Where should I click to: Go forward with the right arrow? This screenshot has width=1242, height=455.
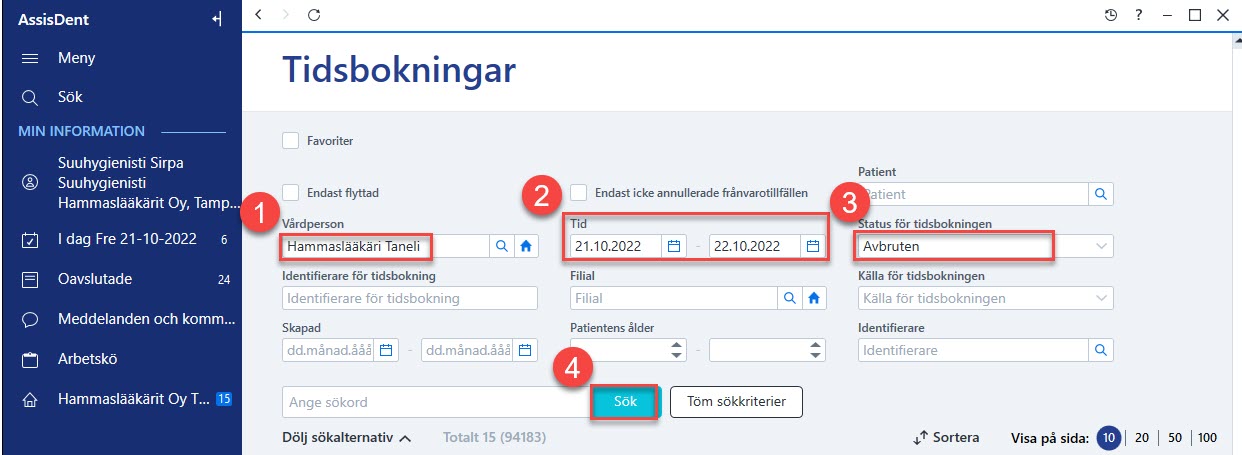[287, 14]
